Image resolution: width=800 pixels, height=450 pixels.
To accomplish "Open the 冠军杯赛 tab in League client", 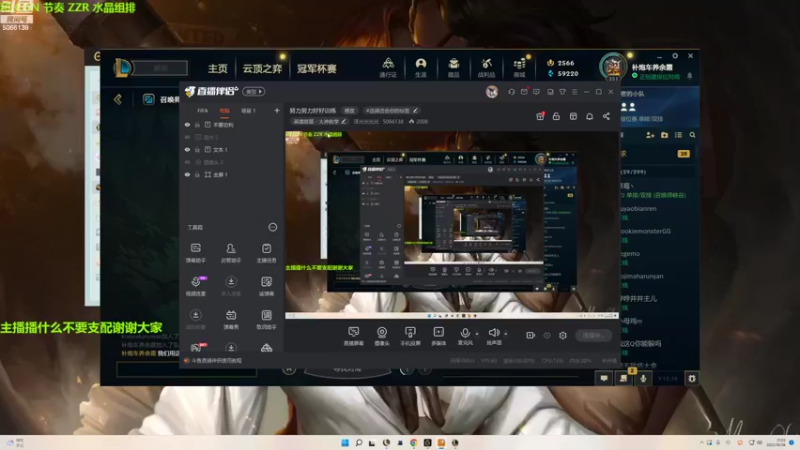I will pyautogui.click(x=317, y=68).
